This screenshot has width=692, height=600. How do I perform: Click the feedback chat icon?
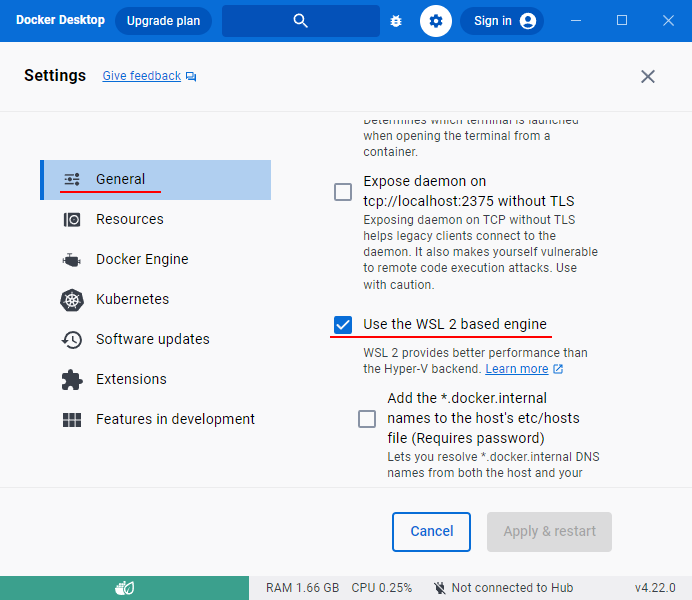(191, 77)
